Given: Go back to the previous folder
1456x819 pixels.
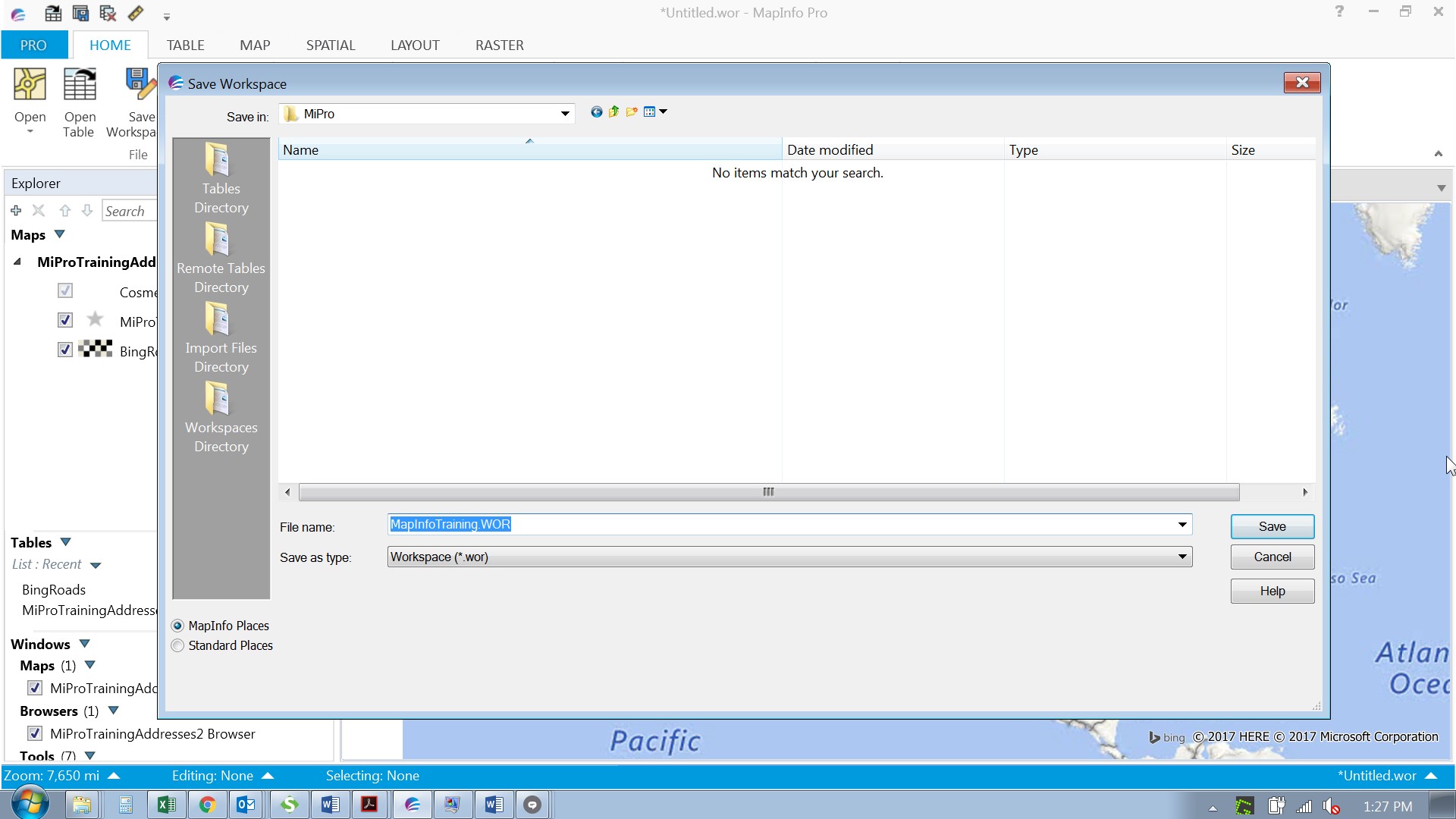Looking at the screenshot, I should 596,112.
